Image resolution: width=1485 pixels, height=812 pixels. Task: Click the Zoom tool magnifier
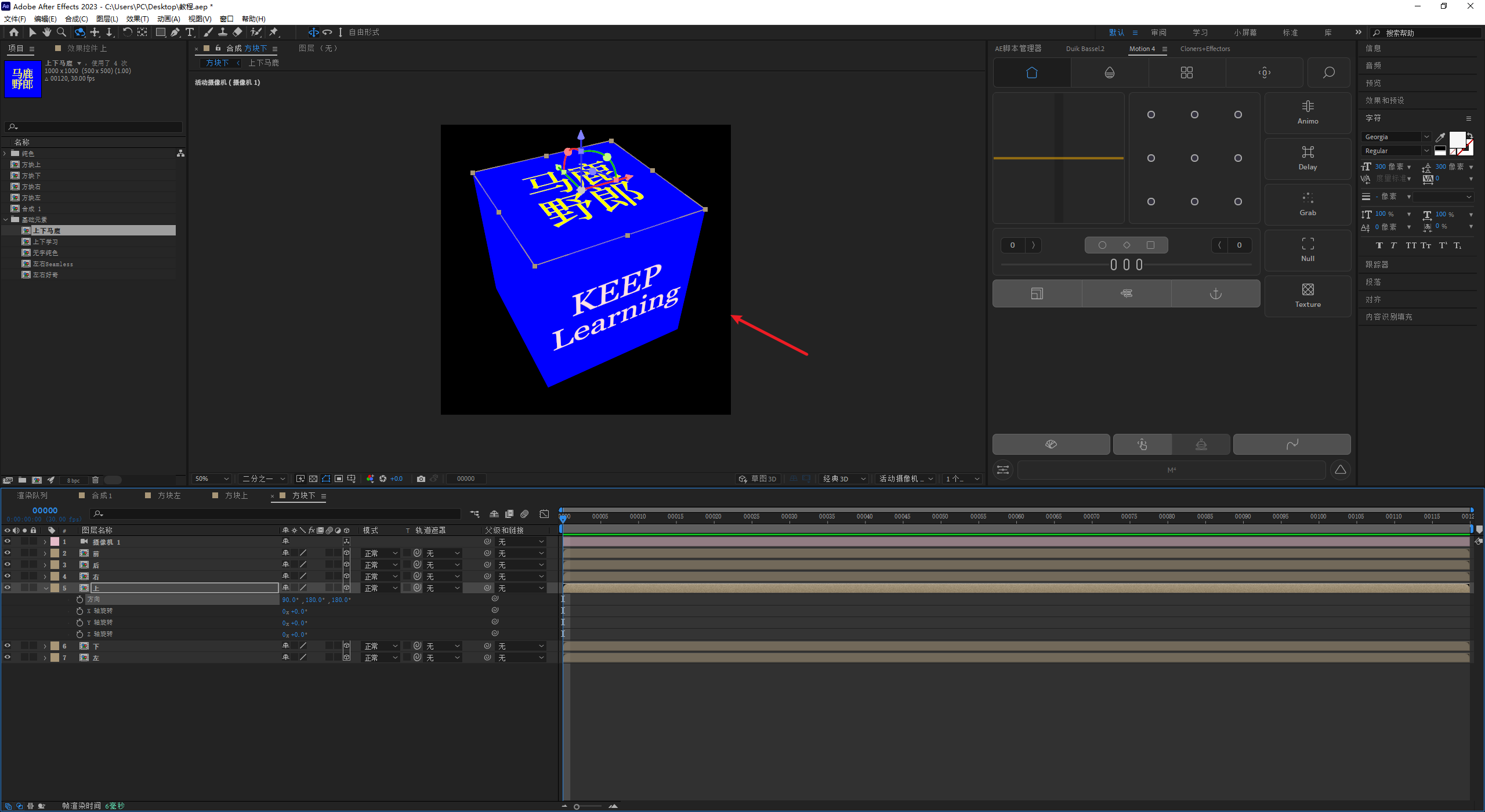(61, 32)
